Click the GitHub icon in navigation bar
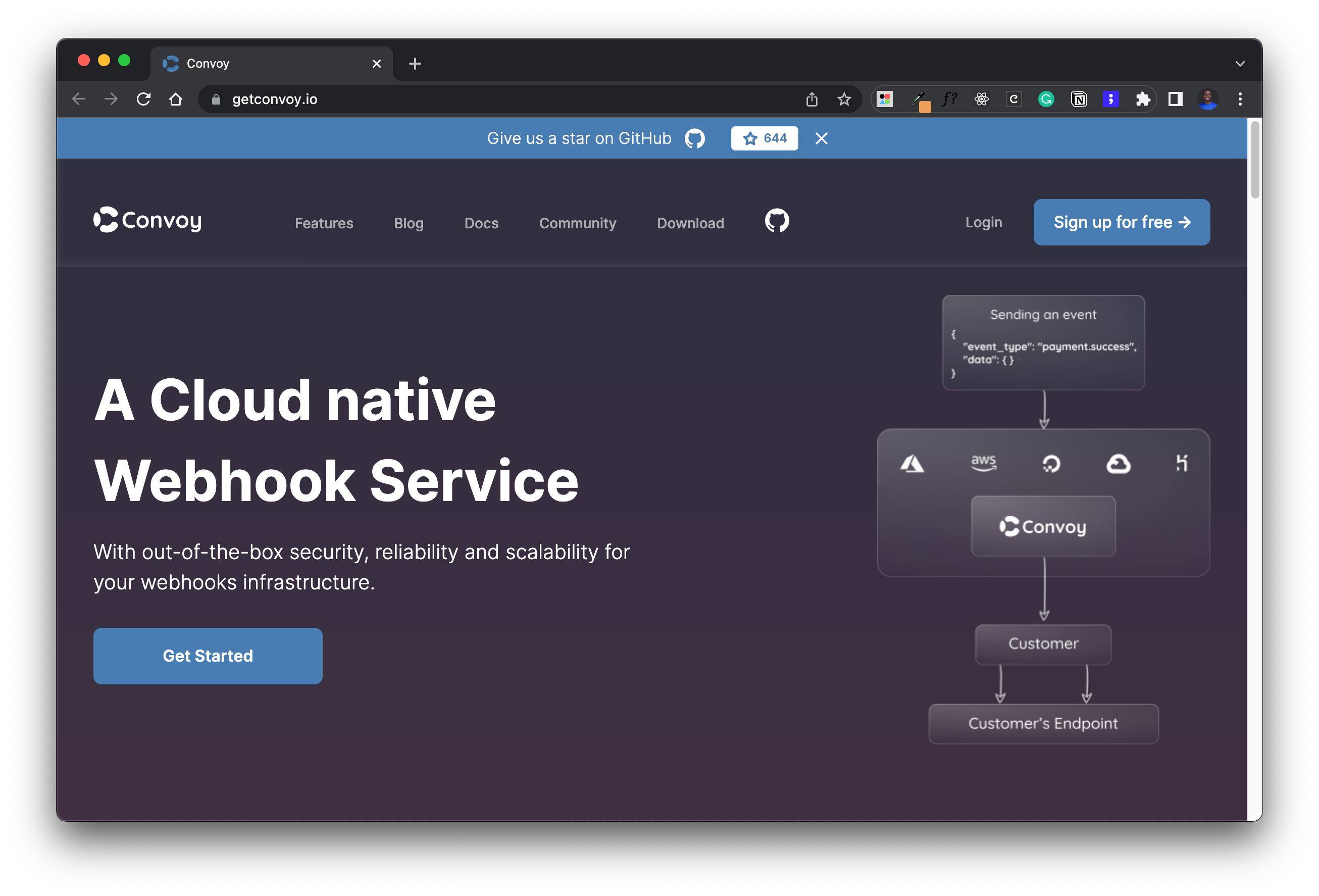The width and height of the screenshot is (1319, 896). pos(777,221)
